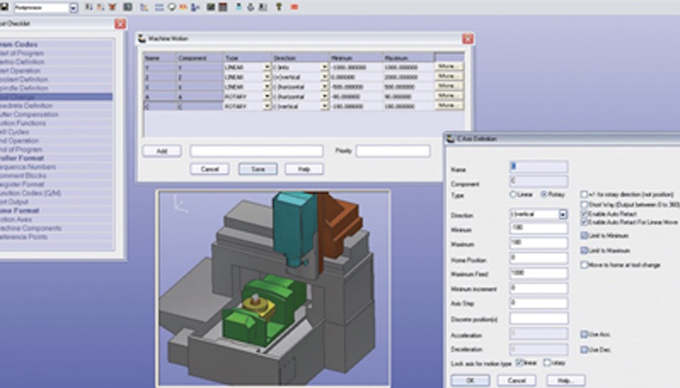Click the More button for the A axis row

(x=448, y=95)
